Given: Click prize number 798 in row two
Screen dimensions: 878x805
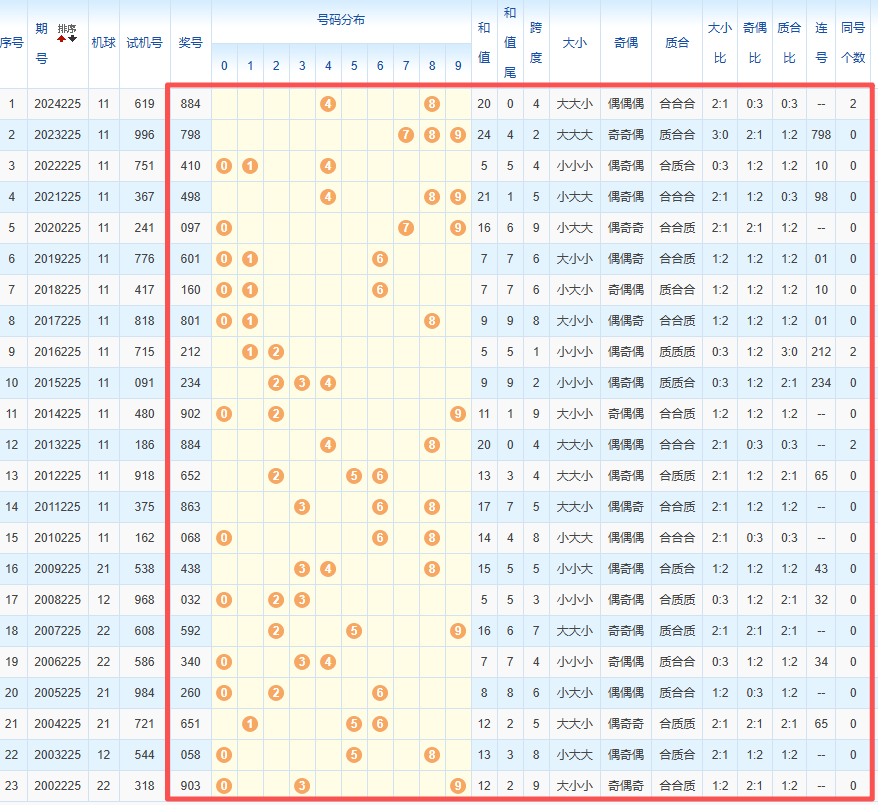Looking at the screenshot, I should [190, 135].
